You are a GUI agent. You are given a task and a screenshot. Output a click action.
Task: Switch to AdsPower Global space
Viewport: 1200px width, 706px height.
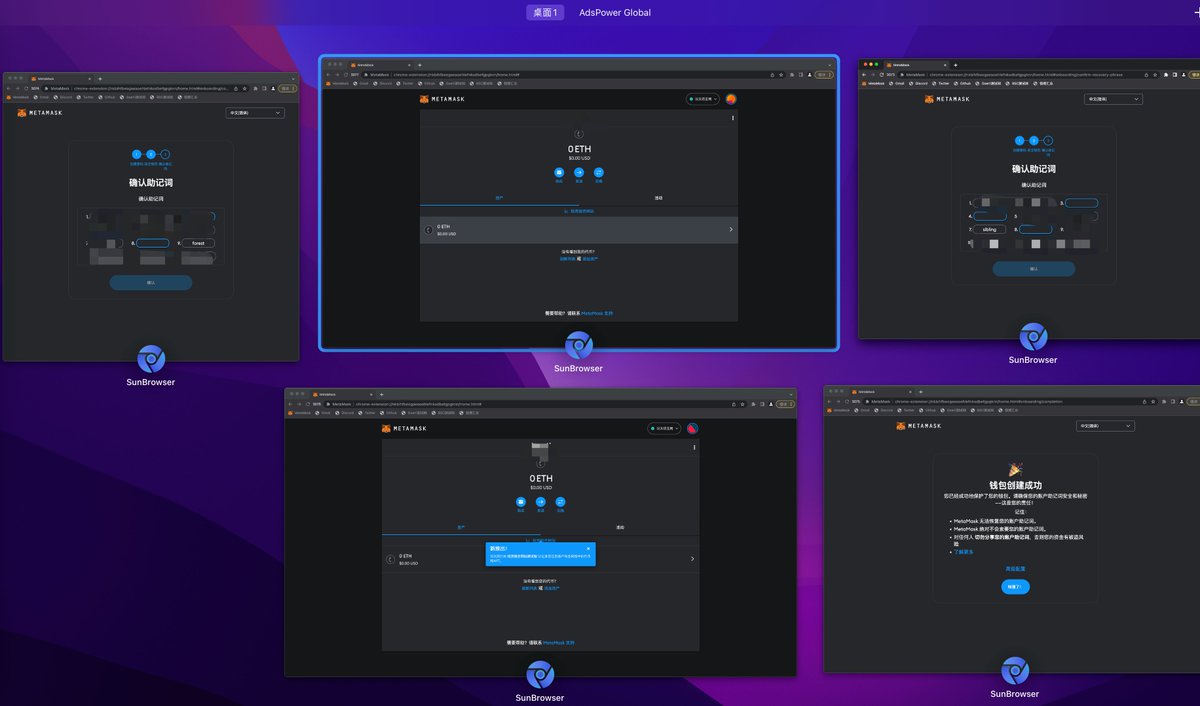click(x=615, y=12)
